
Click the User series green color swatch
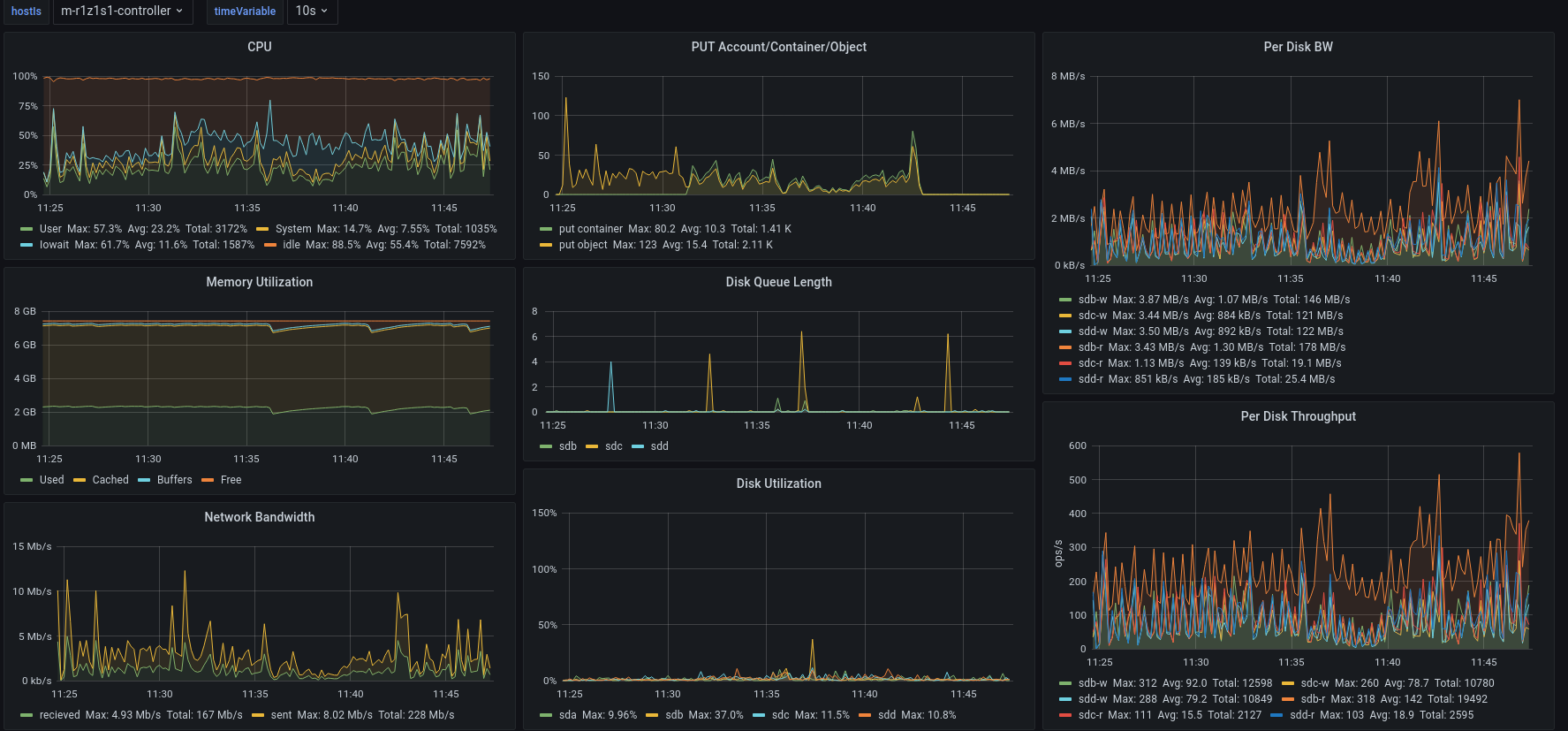[x=27, y=229]
